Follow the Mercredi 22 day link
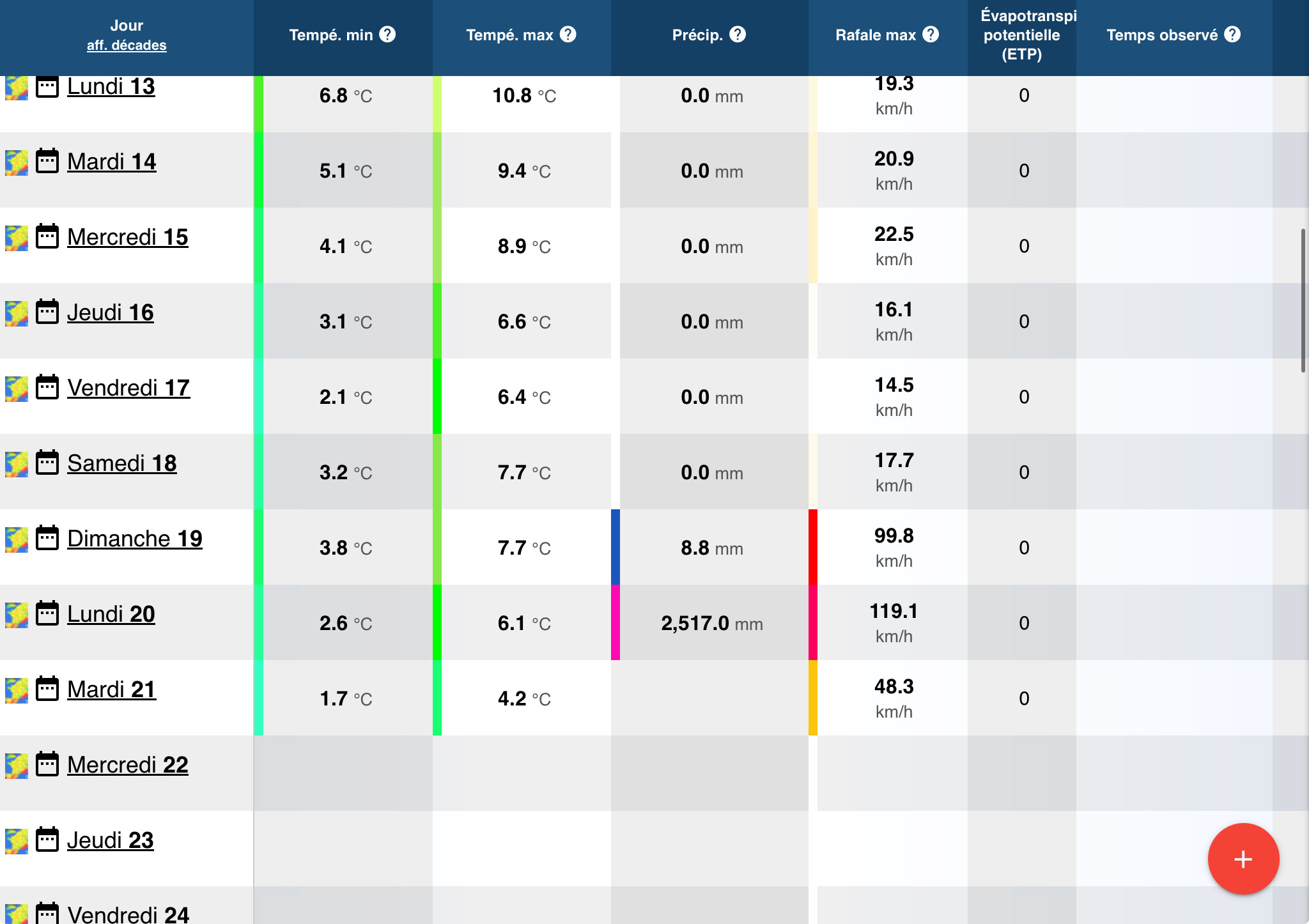The height and width of the screenshot is (924, 1309). pos(127,765)
